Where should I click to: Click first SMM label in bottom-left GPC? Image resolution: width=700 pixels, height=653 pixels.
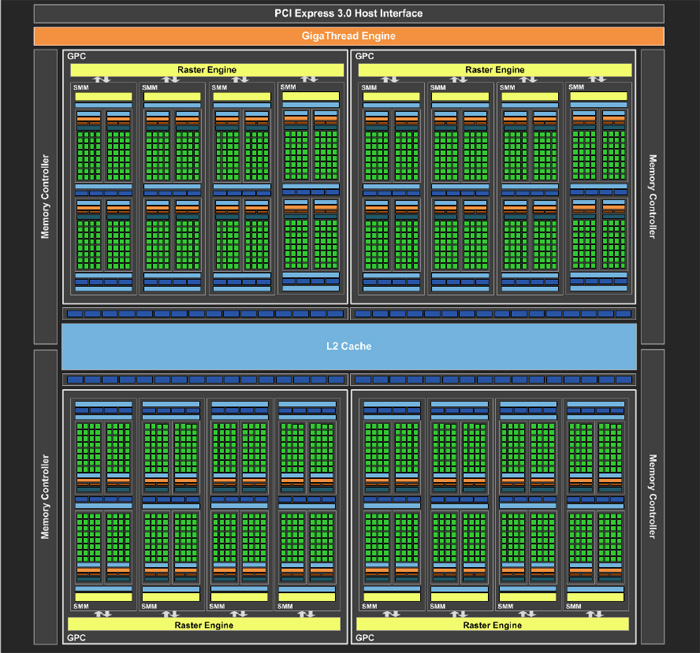coord(80,605)
